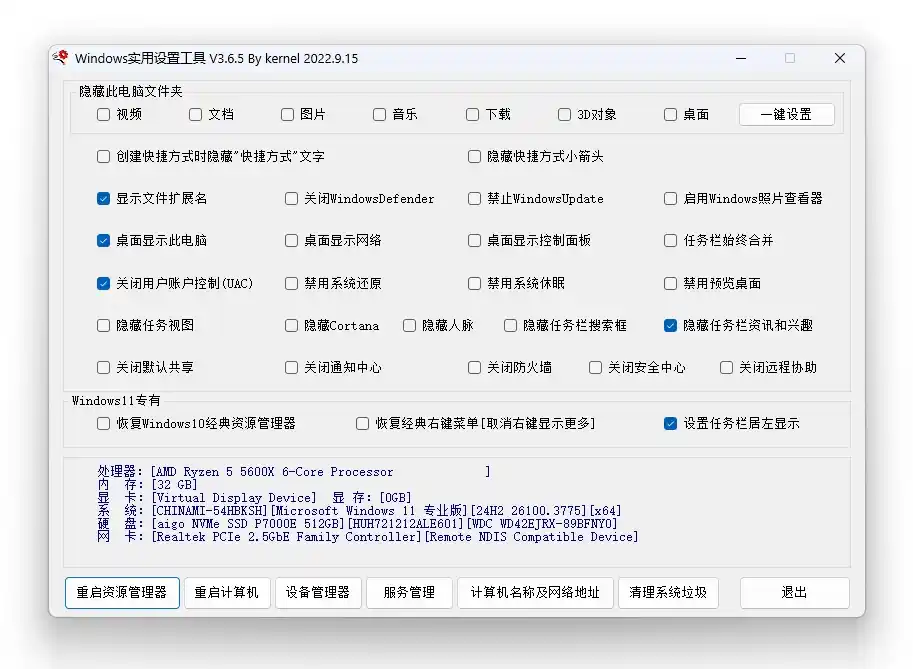Image resolution: width=913 pixels, height=669 pixels.
Task: Uncheck 桌面显示此电脑
Action: point(103,240)
